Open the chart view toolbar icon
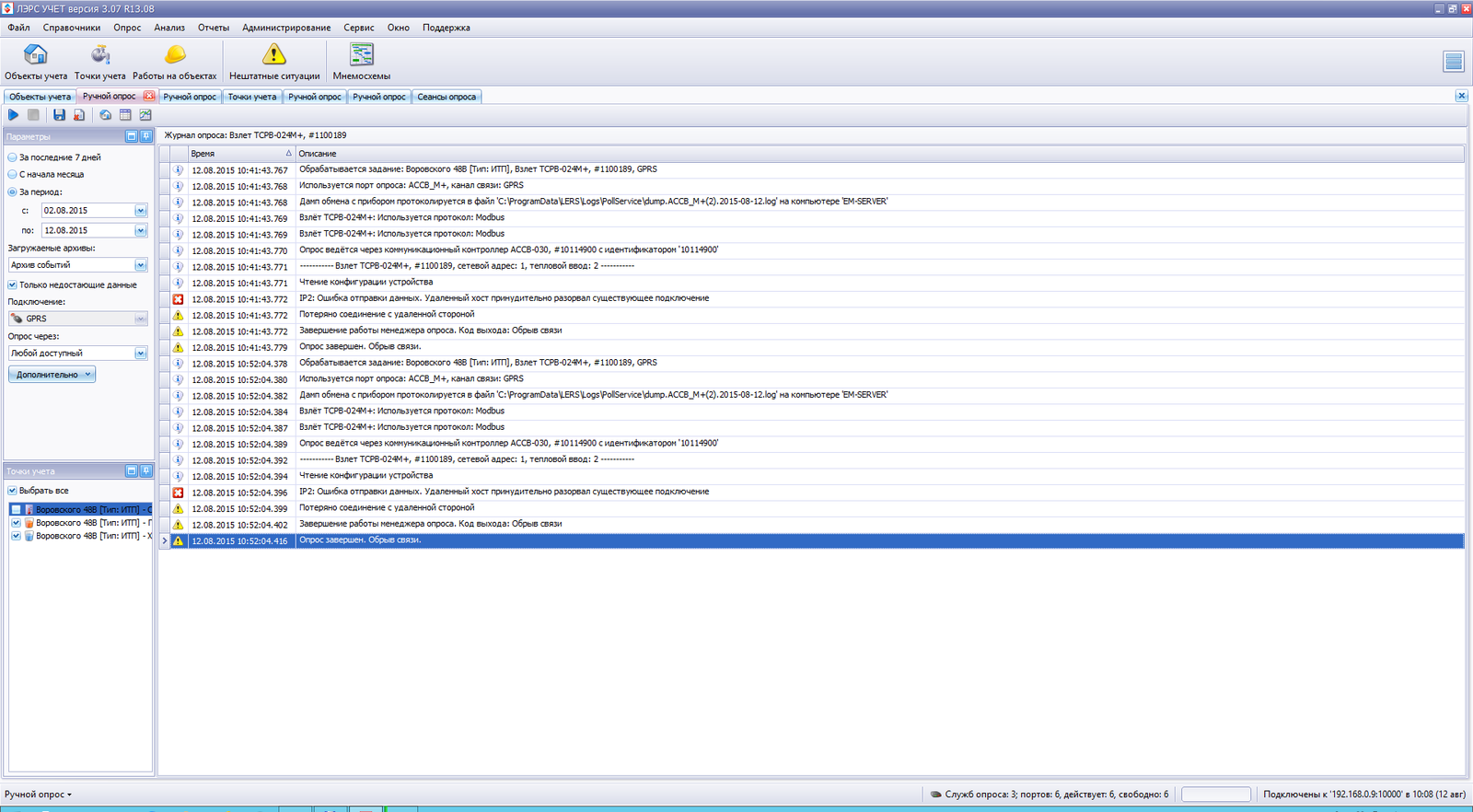 145,115
